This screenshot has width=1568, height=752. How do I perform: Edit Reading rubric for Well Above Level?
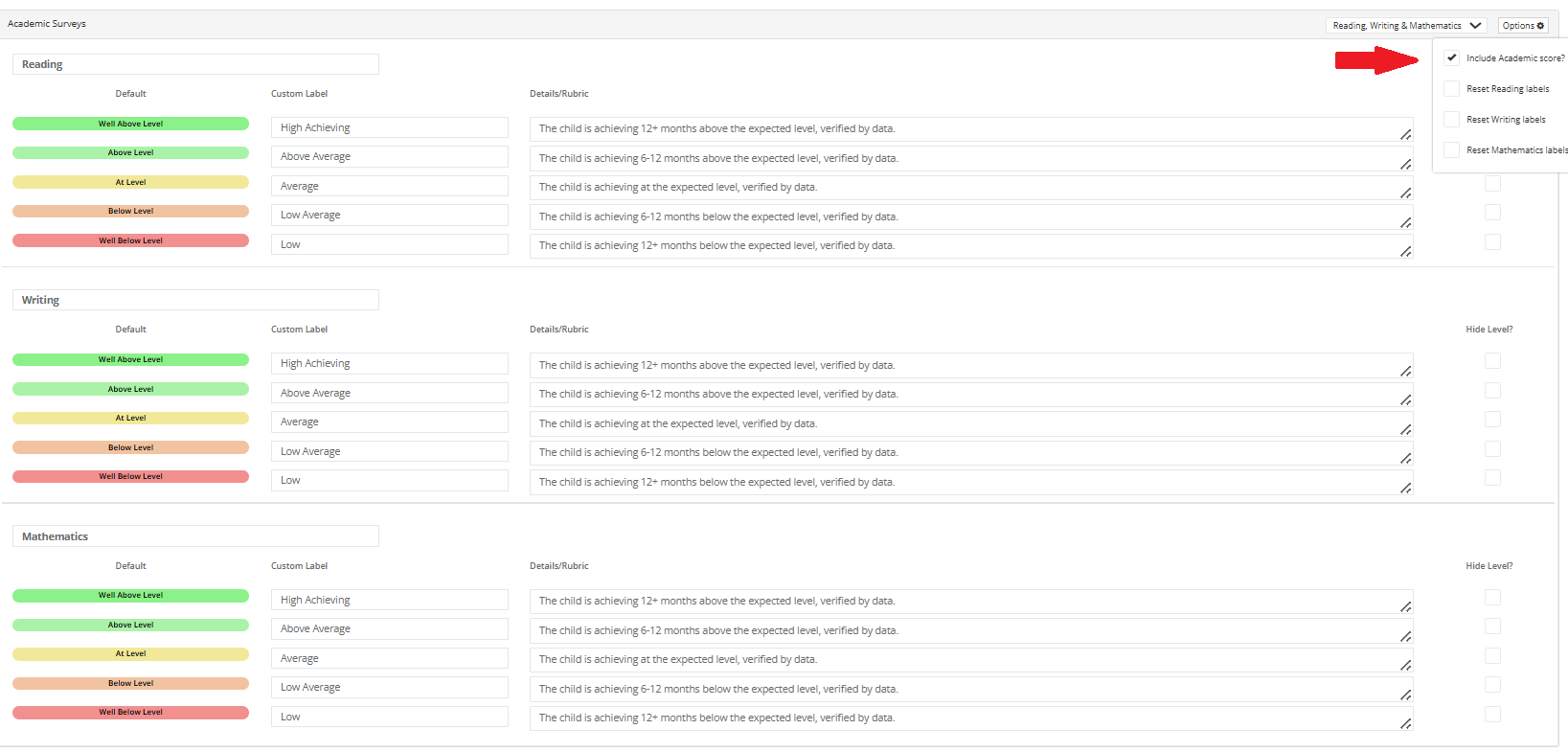tap(971, 129)
